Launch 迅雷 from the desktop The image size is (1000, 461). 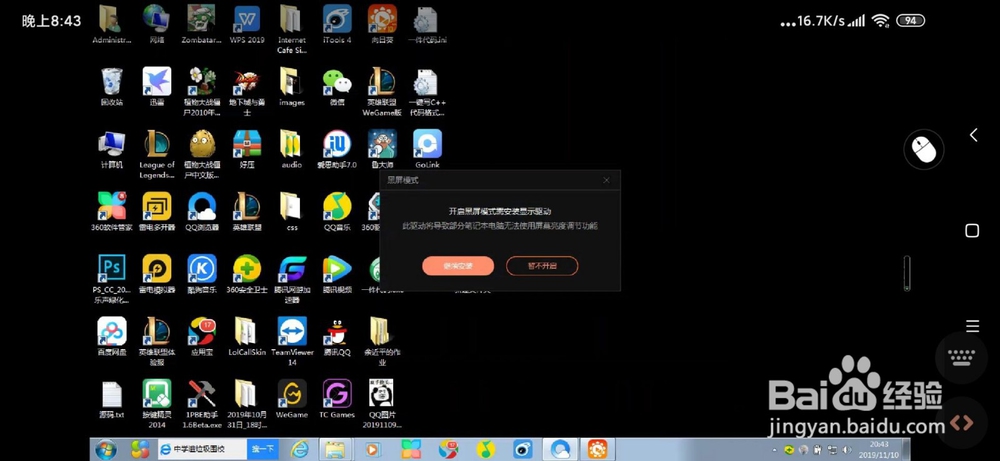point(156,87)
